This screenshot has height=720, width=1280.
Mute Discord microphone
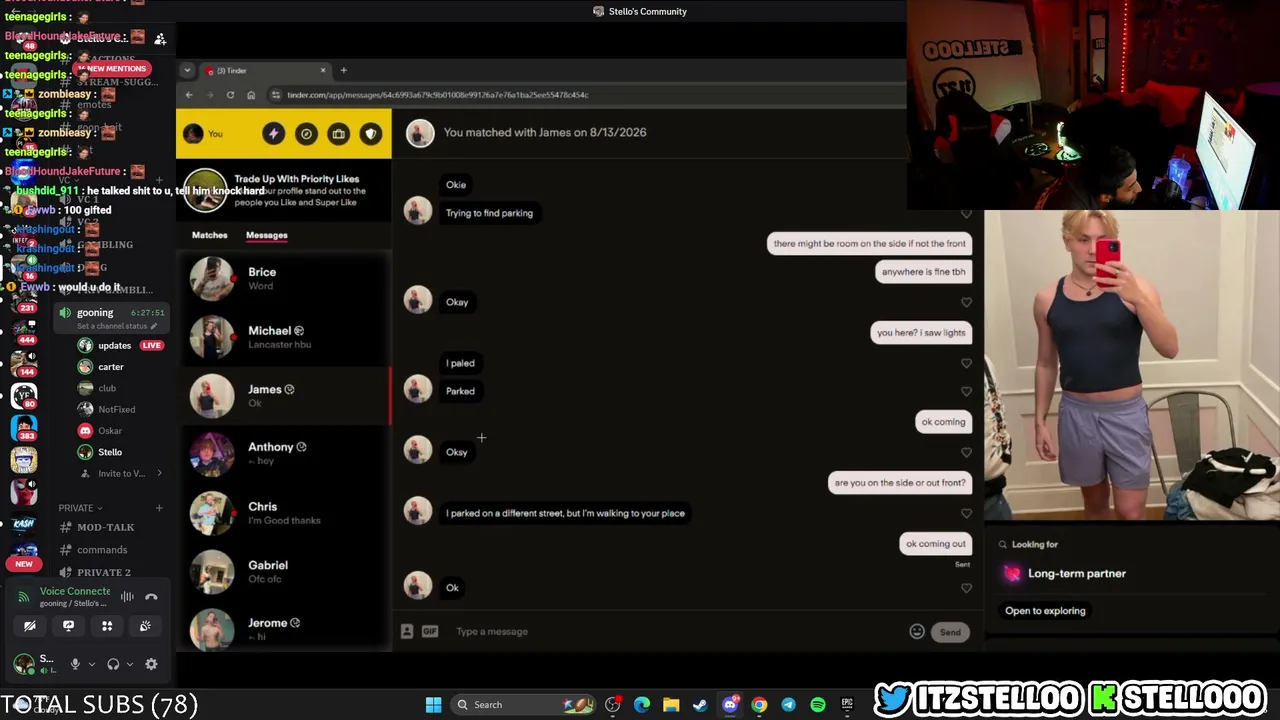click(75, 664)
